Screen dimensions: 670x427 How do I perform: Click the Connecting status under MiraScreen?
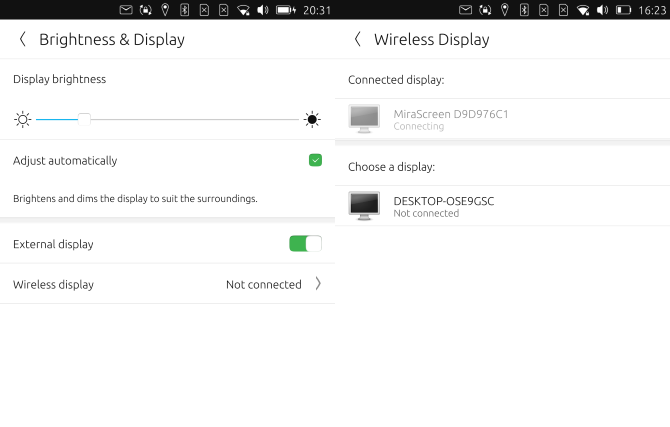pyautogui.click(x=419, y=126)
